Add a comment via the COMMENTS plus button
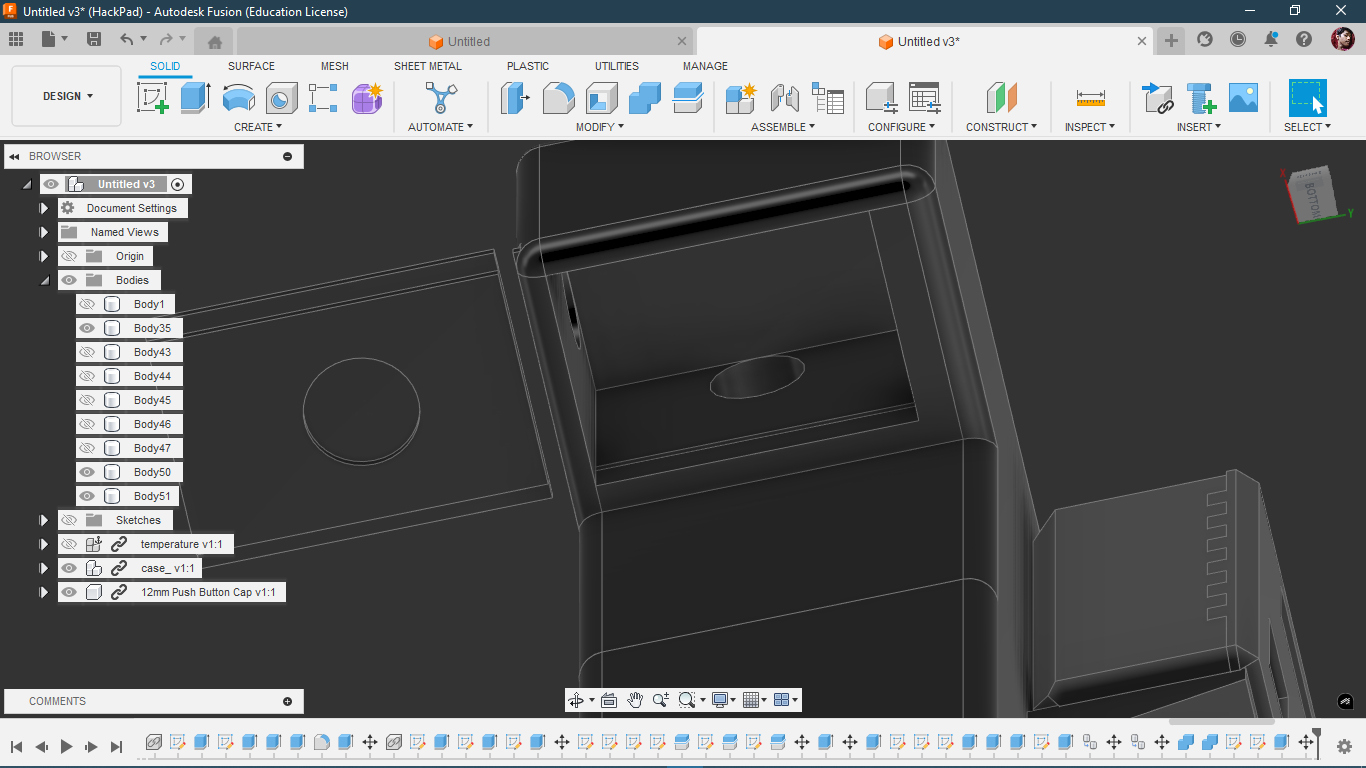The image size is (1366, 768). coord(288,701)
